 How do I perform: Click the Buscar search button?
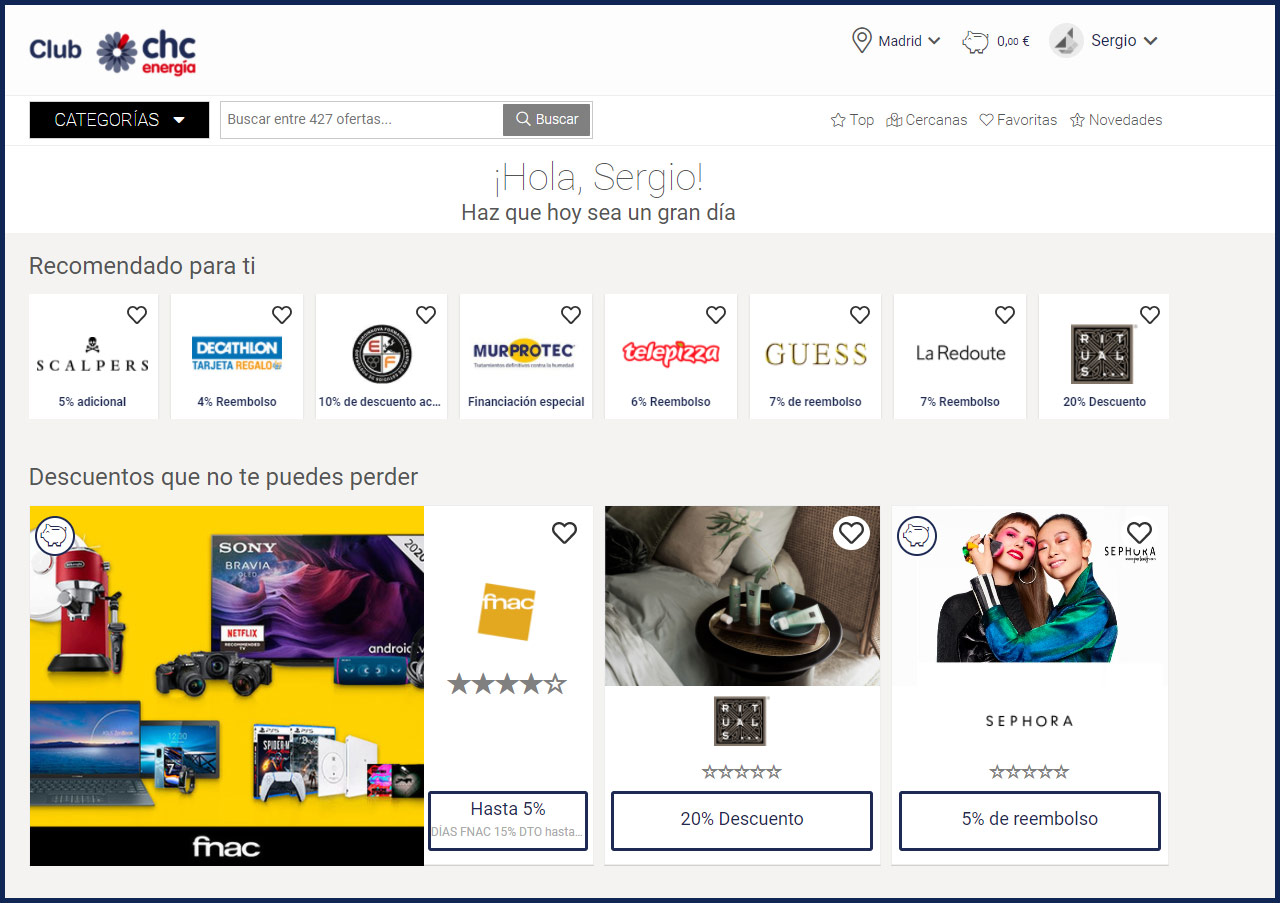pyautogui.click(x=547, y=119)
